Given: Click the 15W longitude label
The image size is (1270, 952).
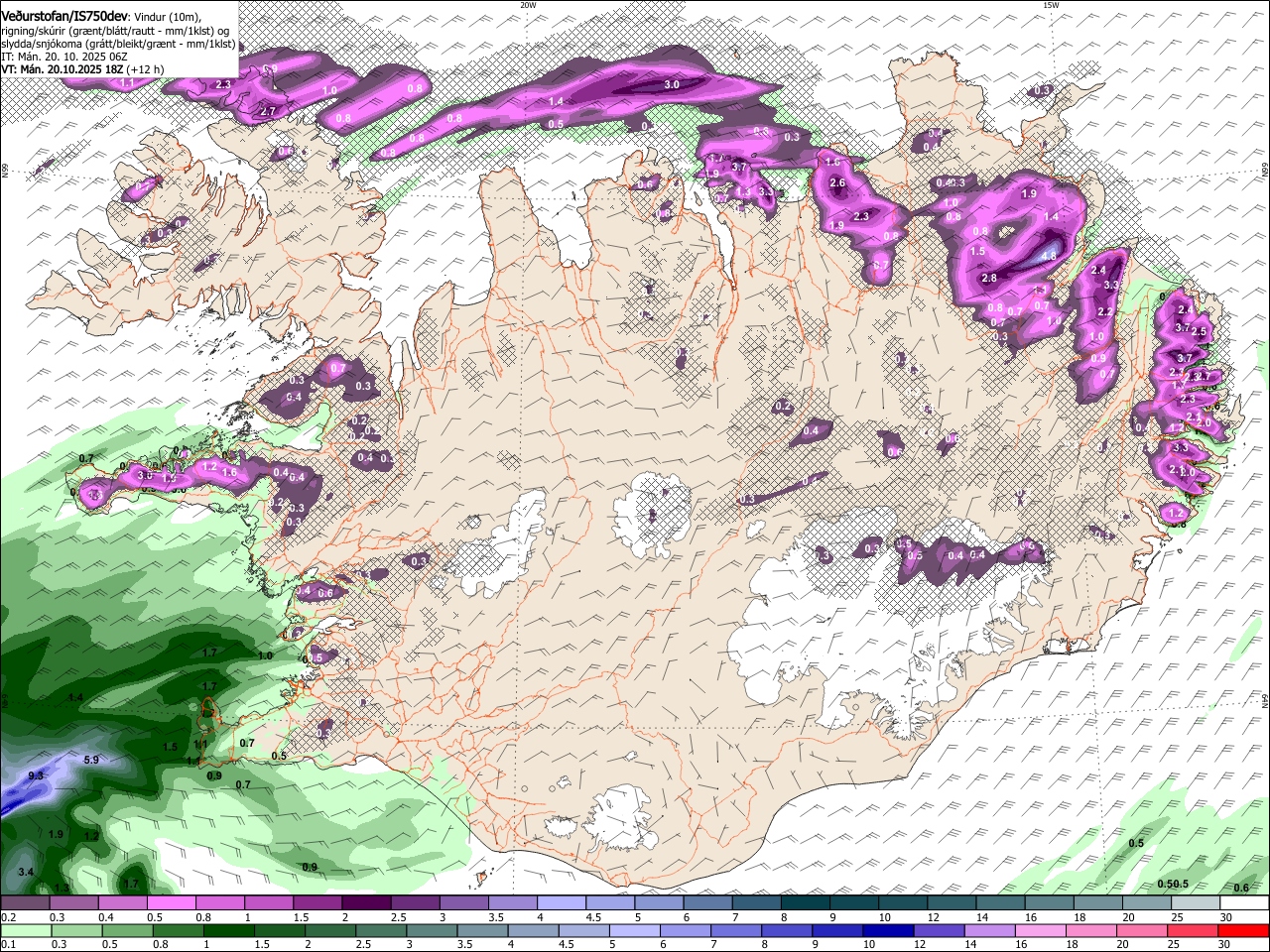Looking at the screenshot, I should click(x=1051, y=5).
